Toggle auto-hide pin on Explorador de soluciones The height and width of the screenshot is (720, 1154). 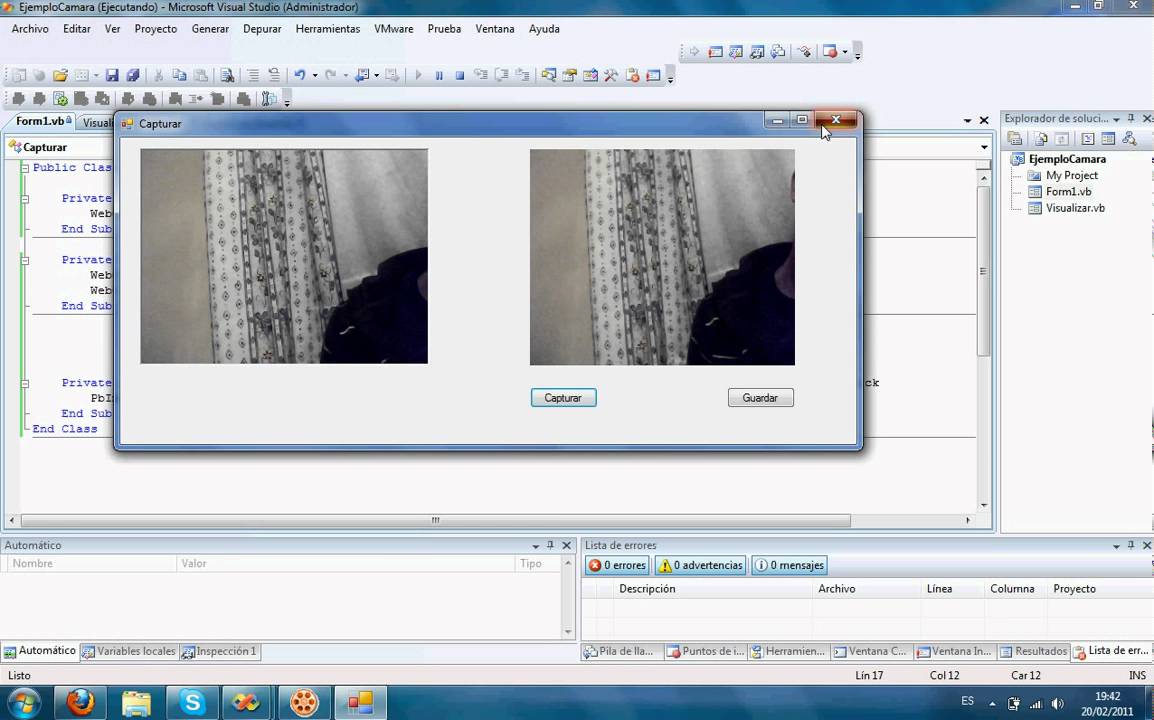[x=1131, y=119]
